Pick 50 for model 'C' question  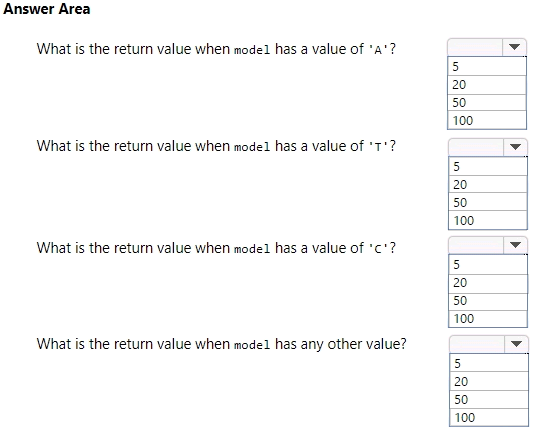coord(488,301)
